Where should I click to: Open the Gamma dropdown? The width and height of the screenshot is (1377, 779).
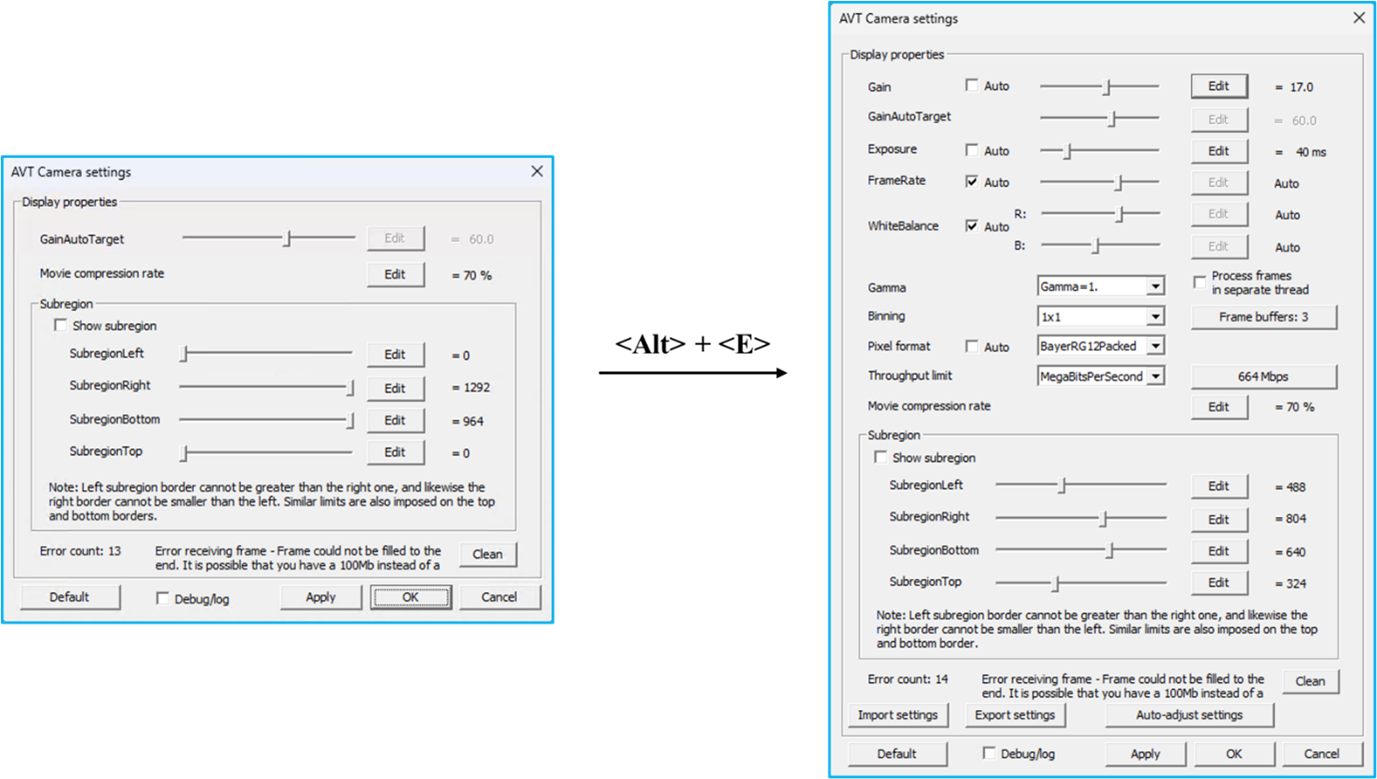pos(1155,287)
